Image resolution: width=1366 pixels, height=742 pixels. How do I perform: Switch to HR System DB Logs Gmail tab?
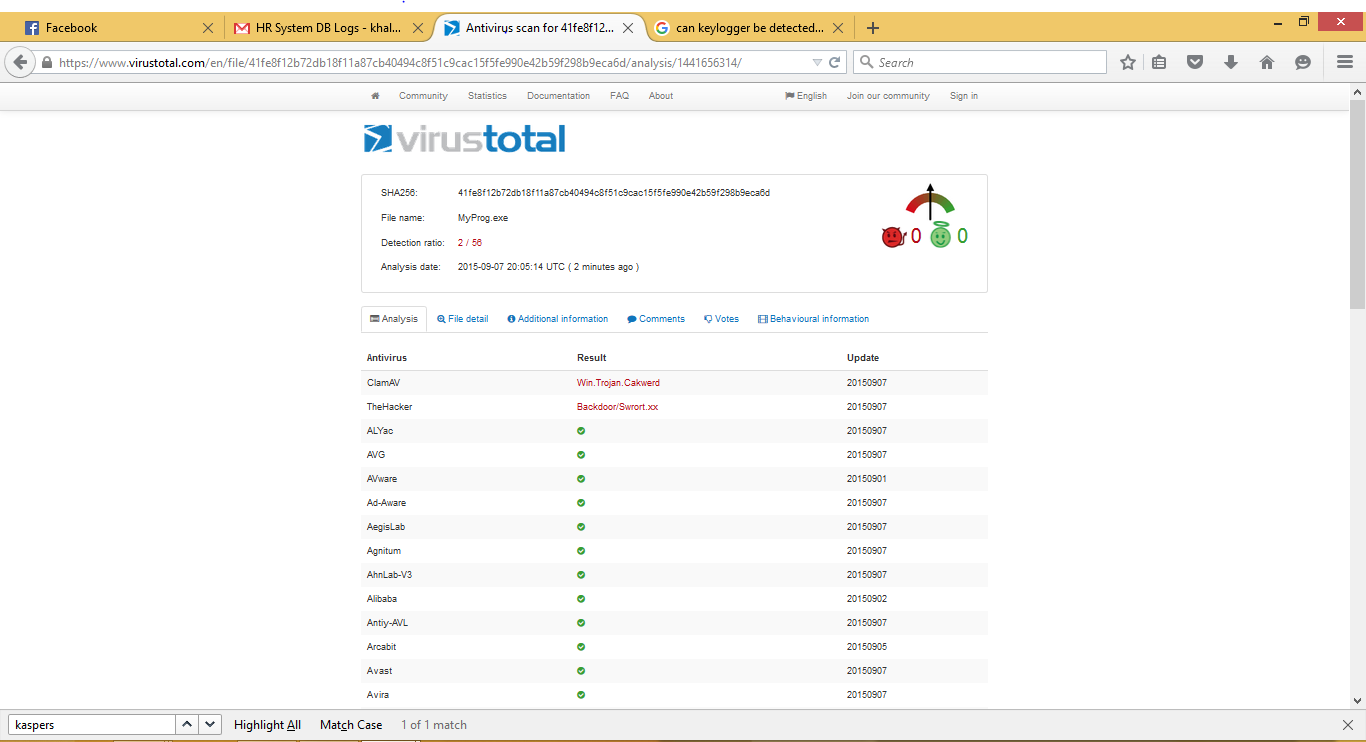click(325, 28)
